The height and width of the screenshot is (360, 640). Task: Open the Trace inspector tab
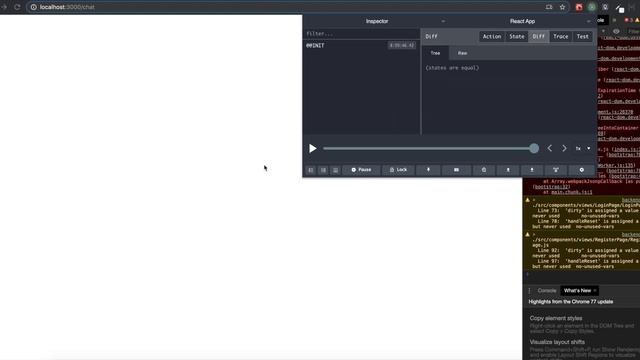(560, 36)
